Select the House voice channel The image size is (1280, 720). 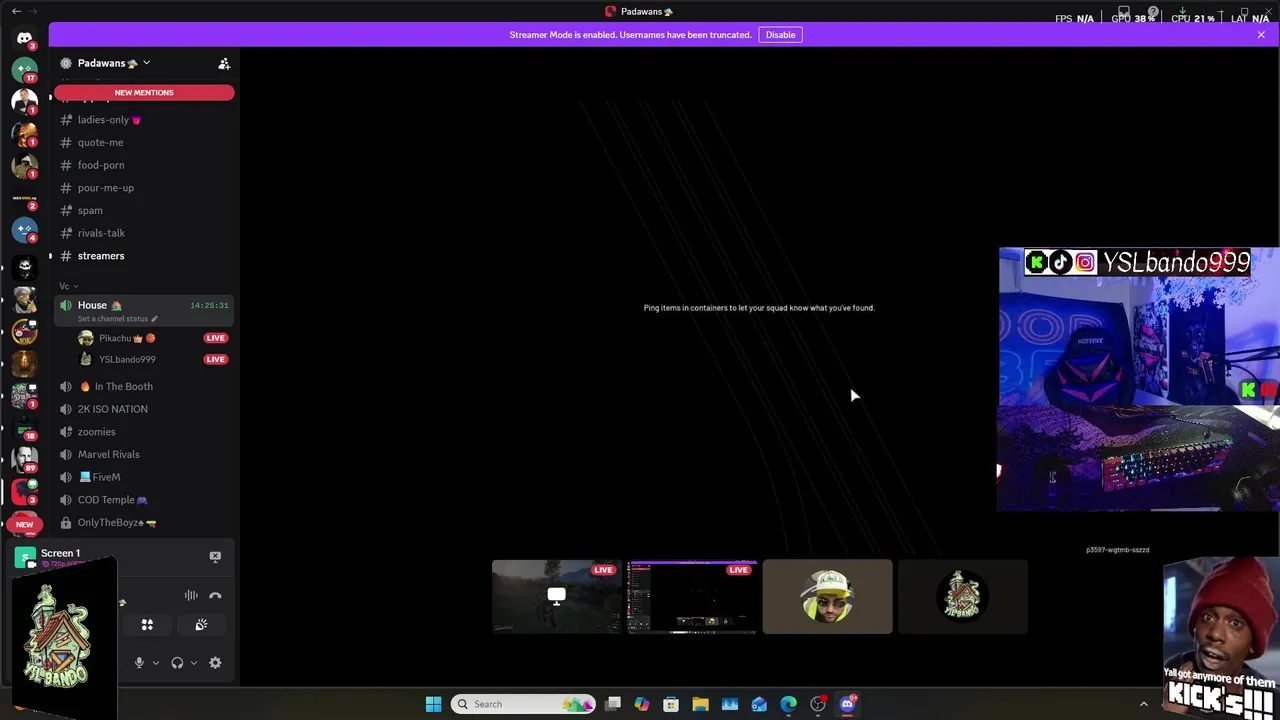(x=144, y=311)
